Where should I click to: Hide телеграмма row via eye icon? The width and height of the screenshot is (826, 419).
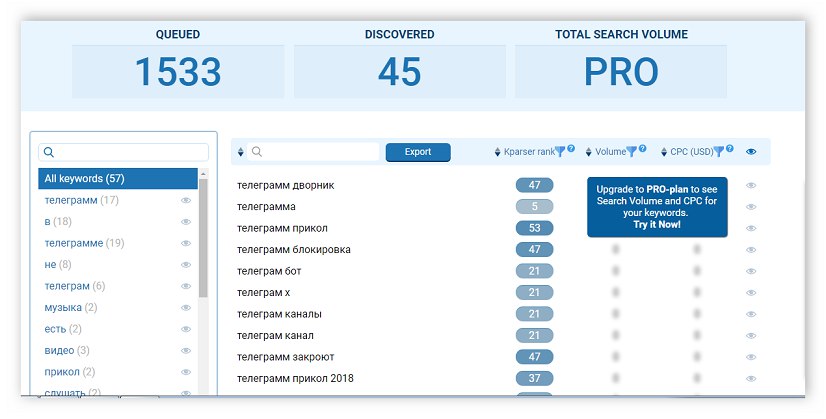751,207
